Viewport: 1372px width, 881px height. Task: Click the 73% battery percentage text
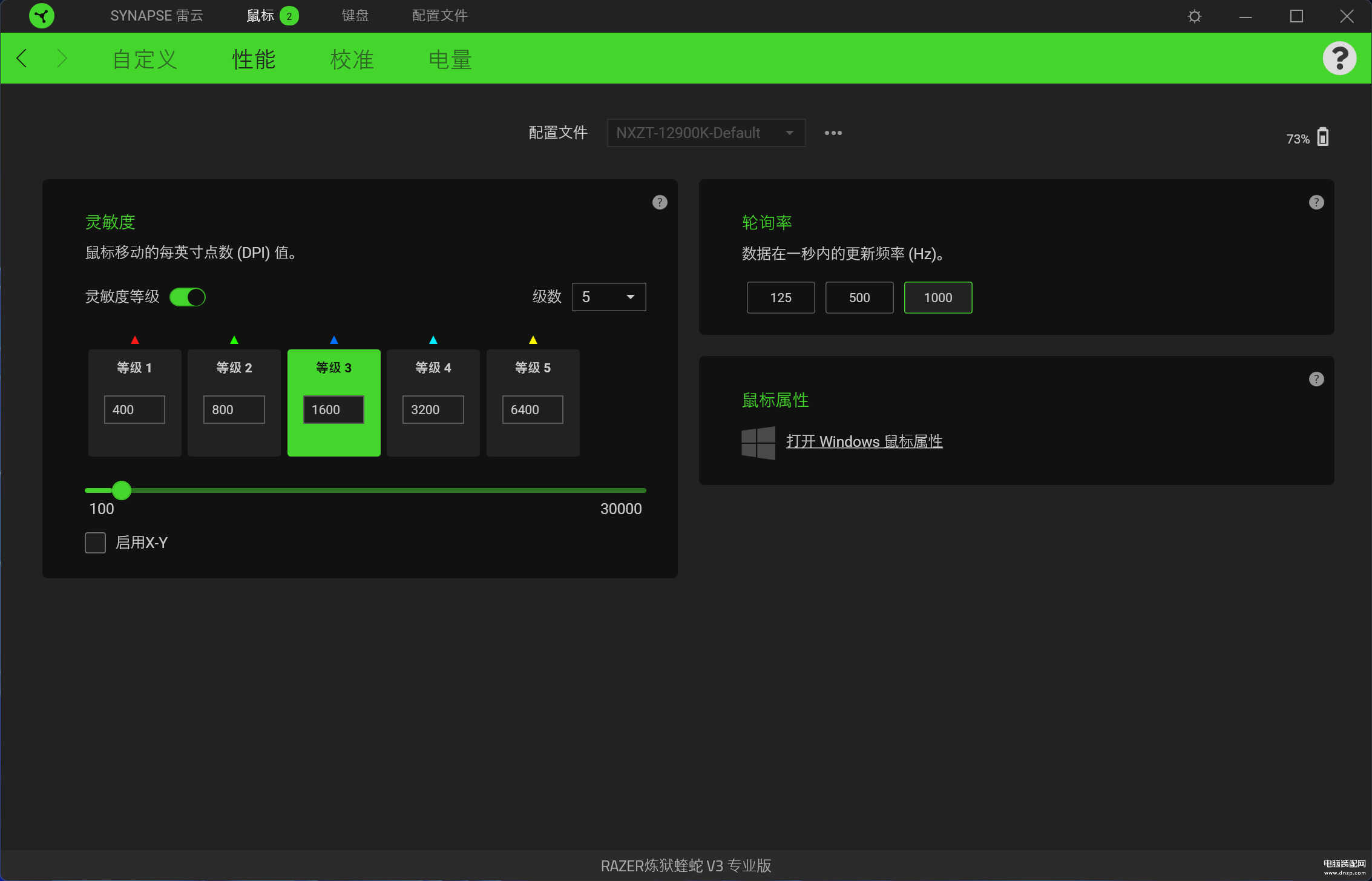point(1298,139)
